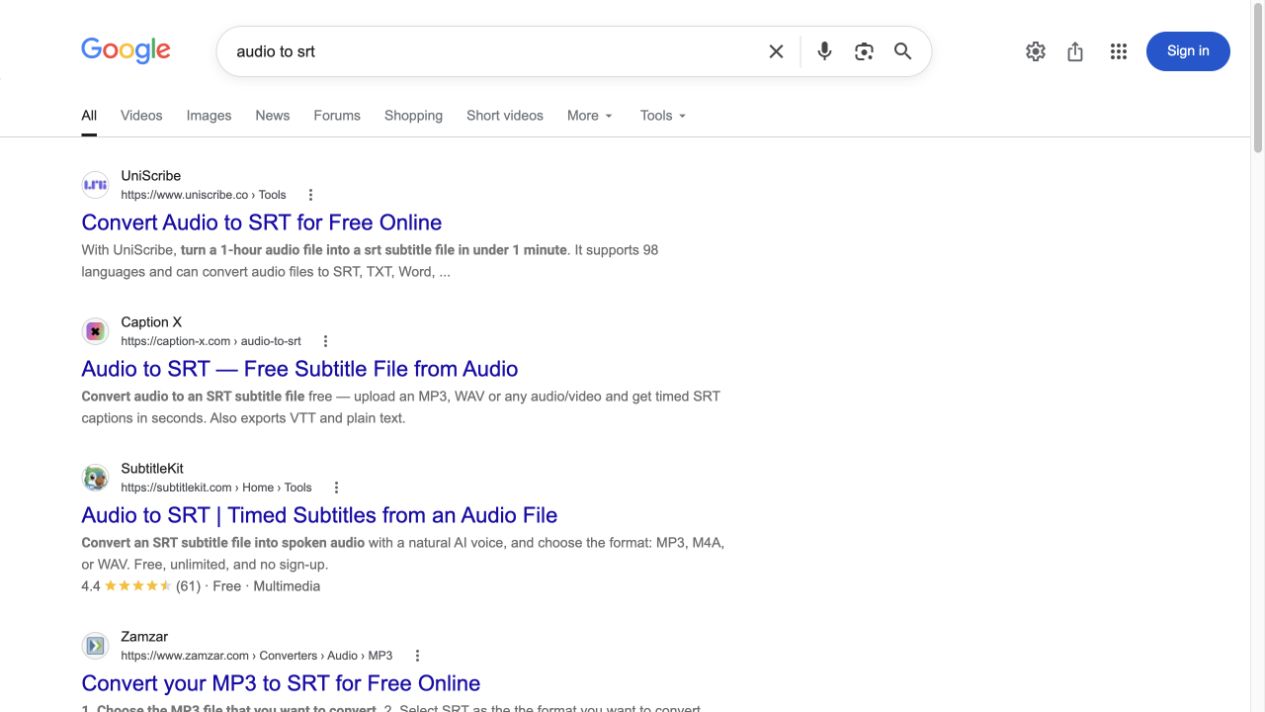Image resolution: width=1265 pixels, height=712 pixels.
Task: Open the three-dot menu for the Caption X result
Action: [x=325, y=341]
